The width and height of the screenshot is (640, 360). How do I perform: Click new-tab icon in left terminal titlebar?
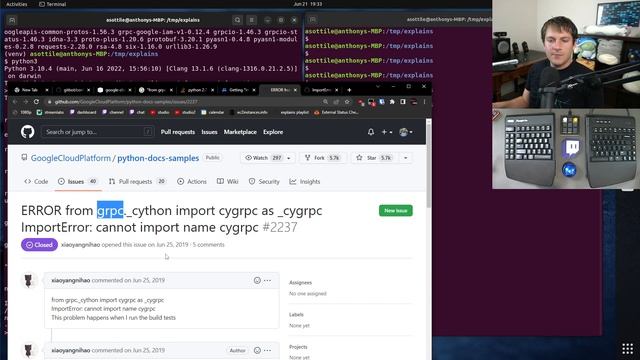pos(12,20)
